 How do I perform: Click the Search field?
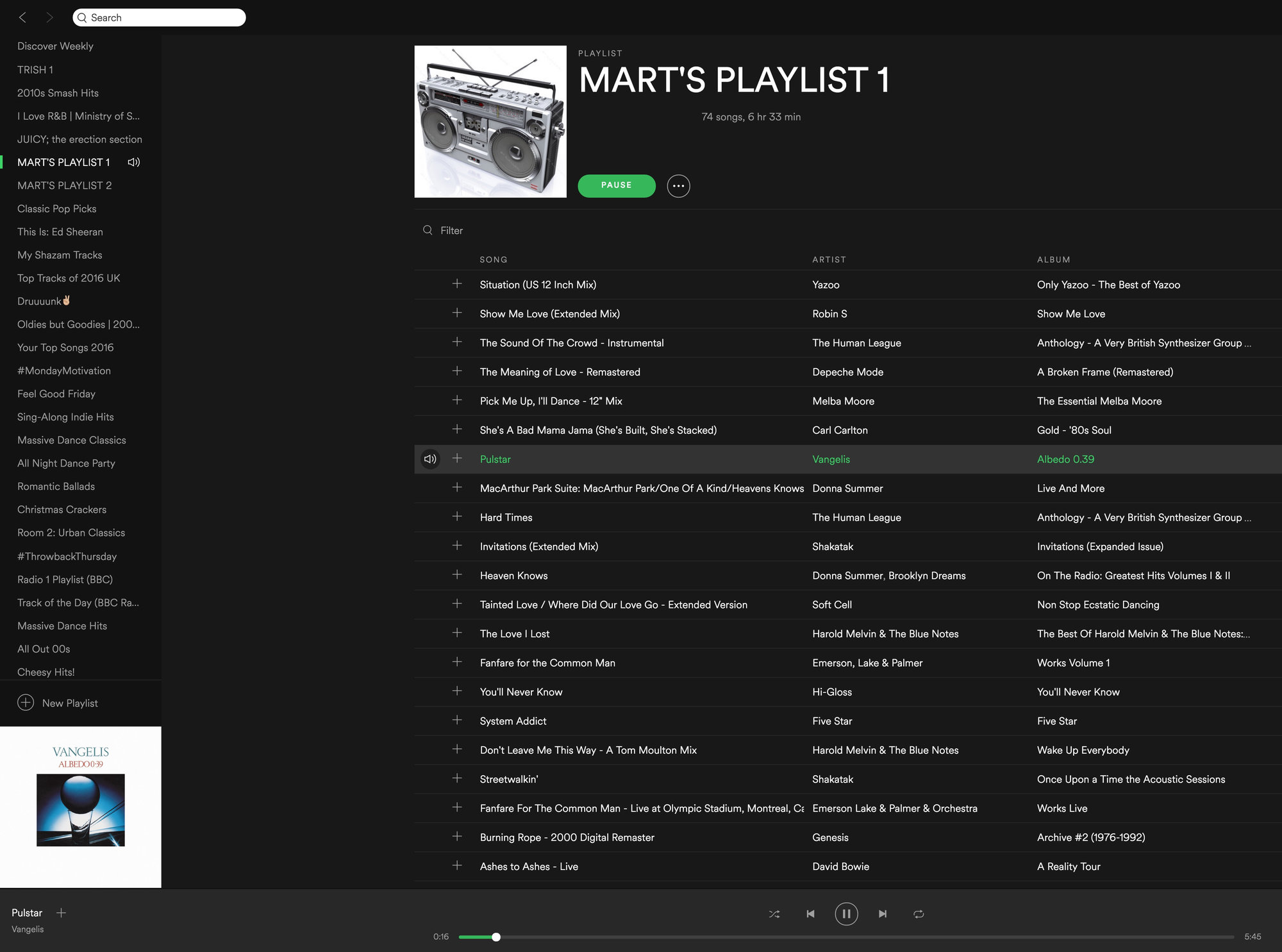coord(159,17)
